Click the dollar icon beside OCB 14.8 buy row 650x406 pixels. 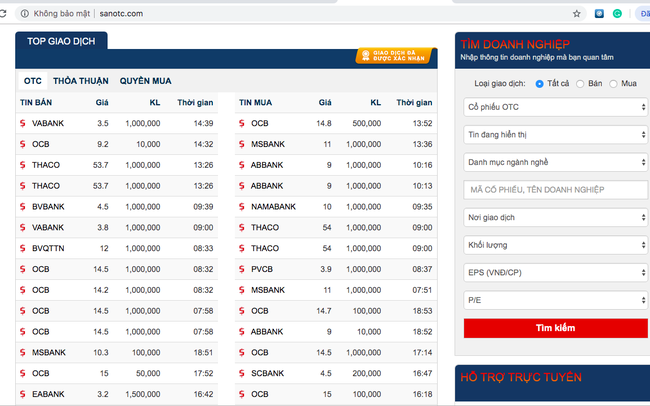(x=242, y=123)
